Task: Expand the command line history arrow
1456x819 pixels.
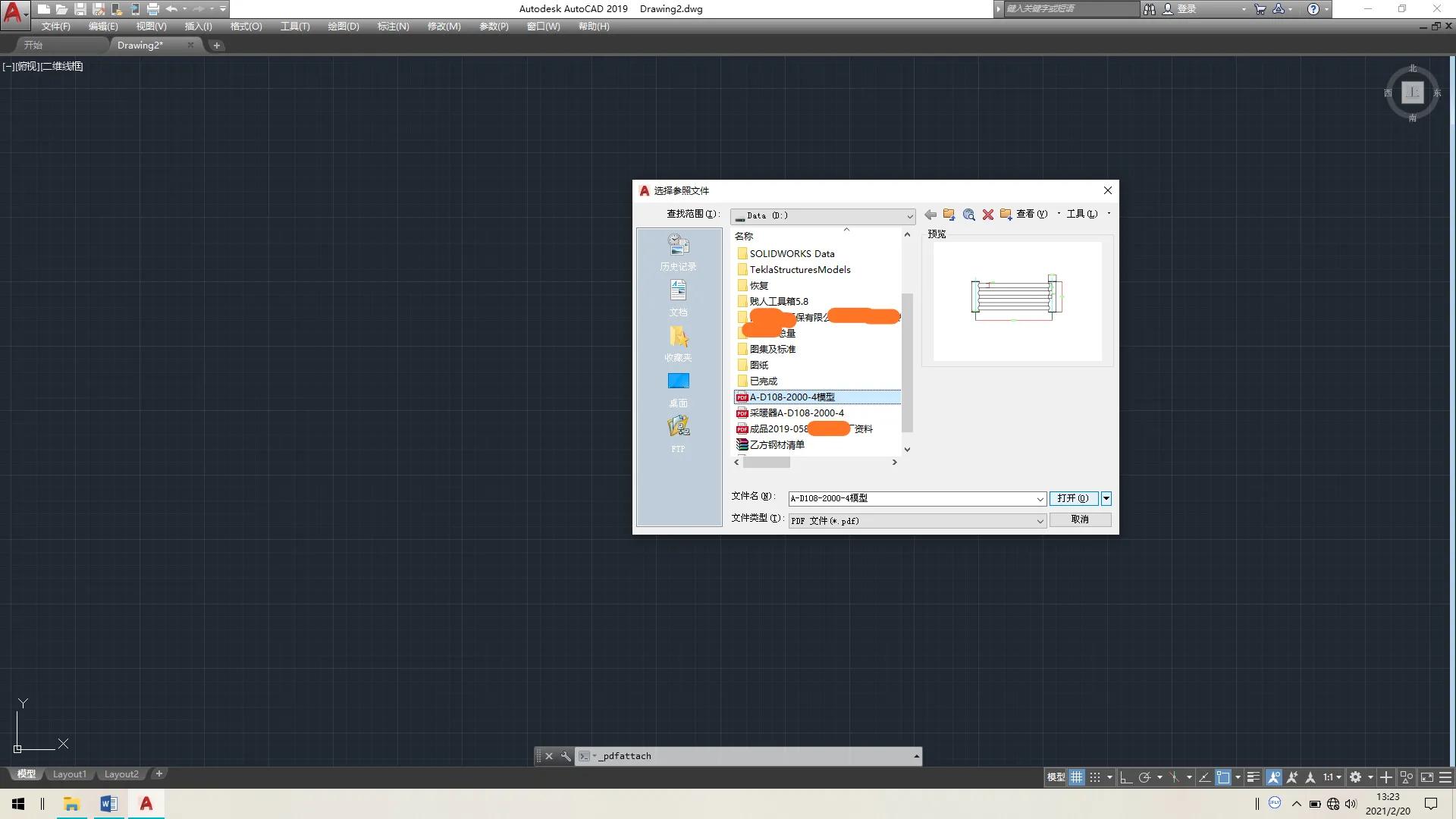Action: (x=916, y=756)
